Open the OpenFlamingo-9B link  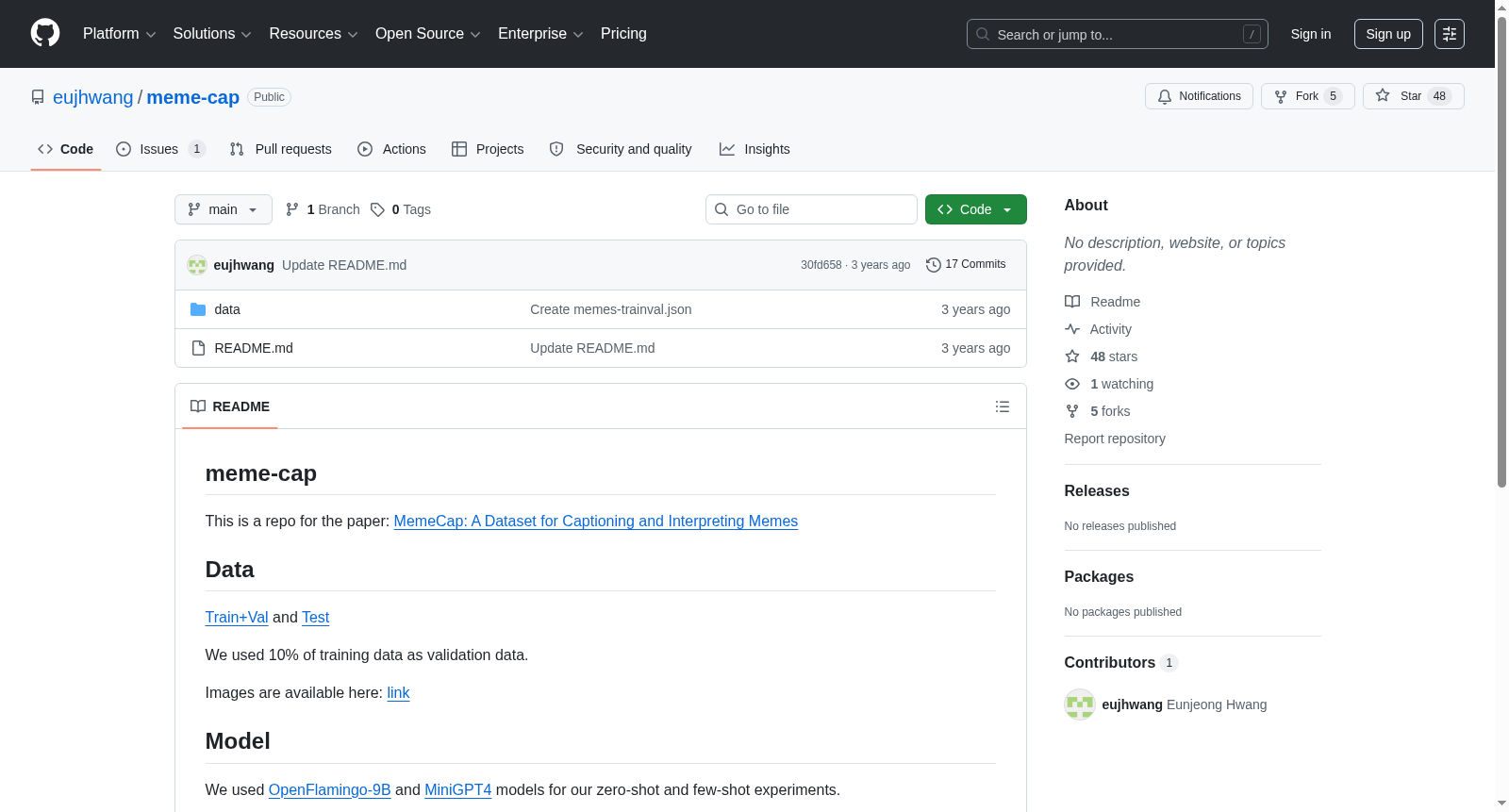tap(329, 789)
